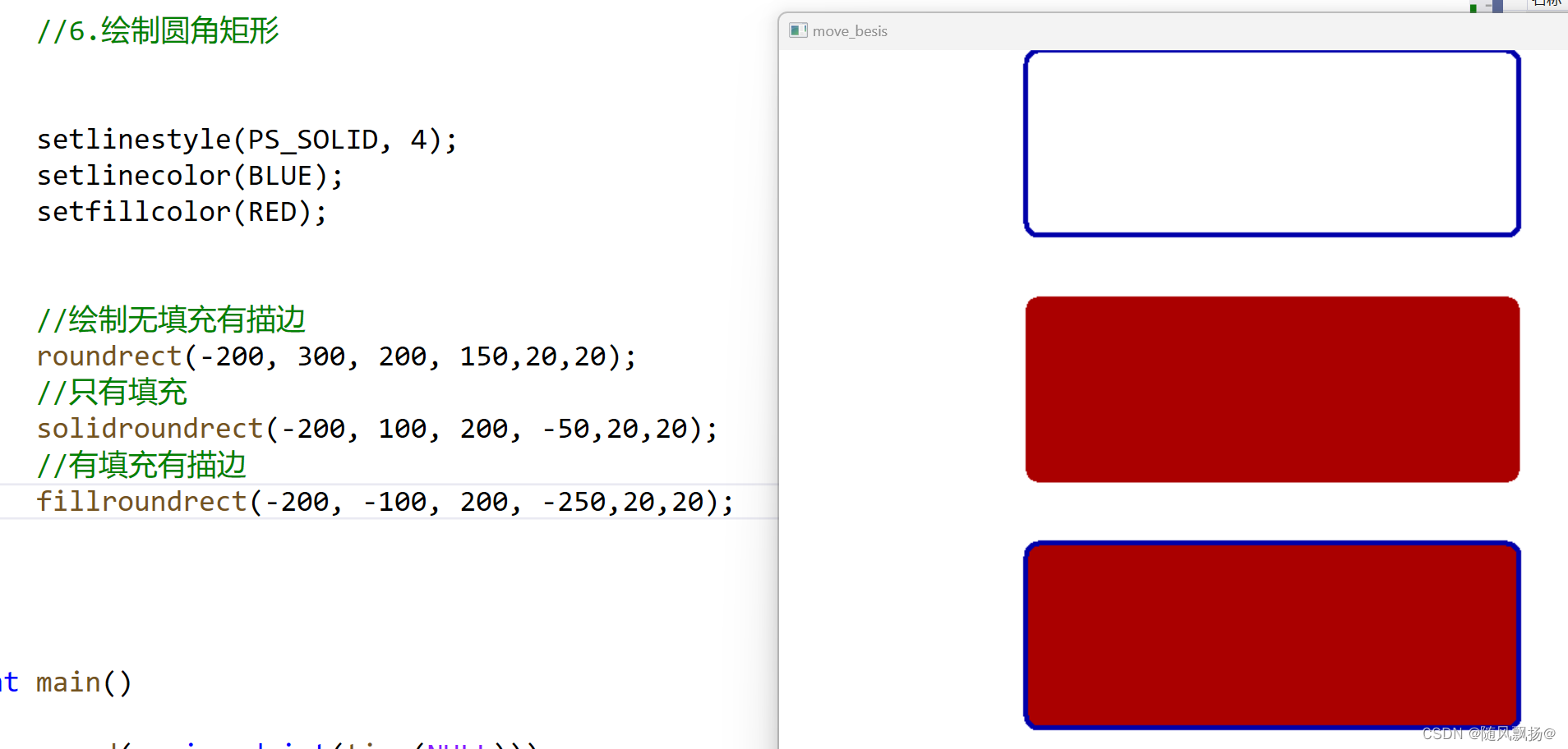The image size is (1568, 749).
Task: Click the comment '//只有填充'
Action: pos(112,392)
